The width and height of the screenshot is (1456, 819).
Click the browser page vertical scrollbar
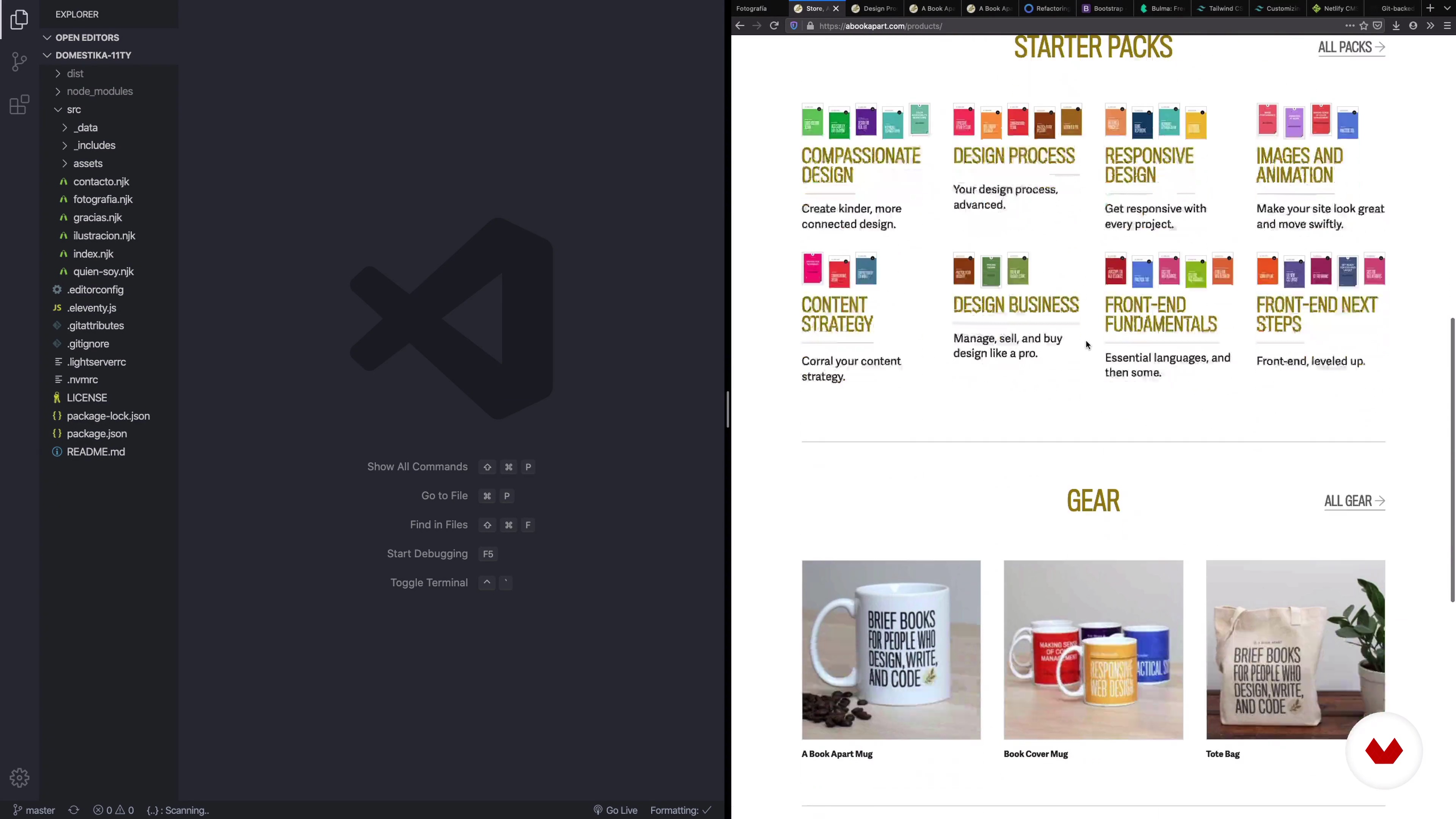point(1452,460)
